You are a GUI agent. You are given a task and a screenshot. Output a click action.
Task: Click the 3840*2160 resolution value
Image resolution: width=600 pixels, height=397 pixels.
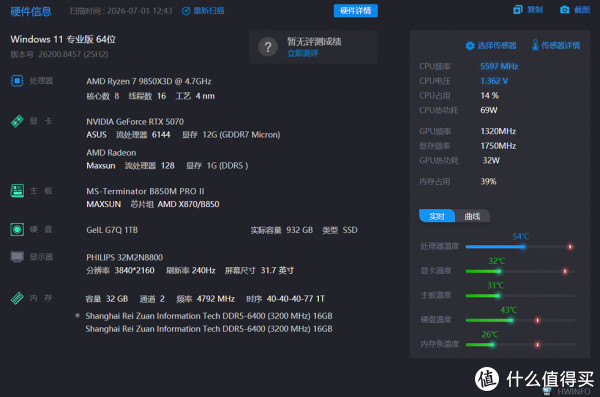[x=134, y=271]
